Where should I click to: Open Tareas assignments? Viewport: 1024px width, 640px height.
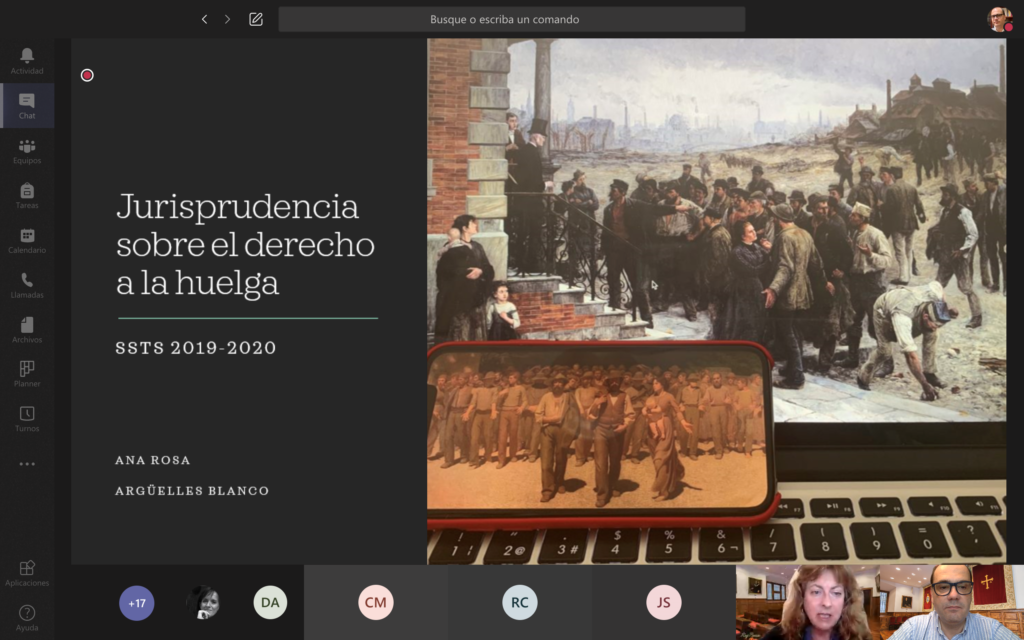point(27,195)
